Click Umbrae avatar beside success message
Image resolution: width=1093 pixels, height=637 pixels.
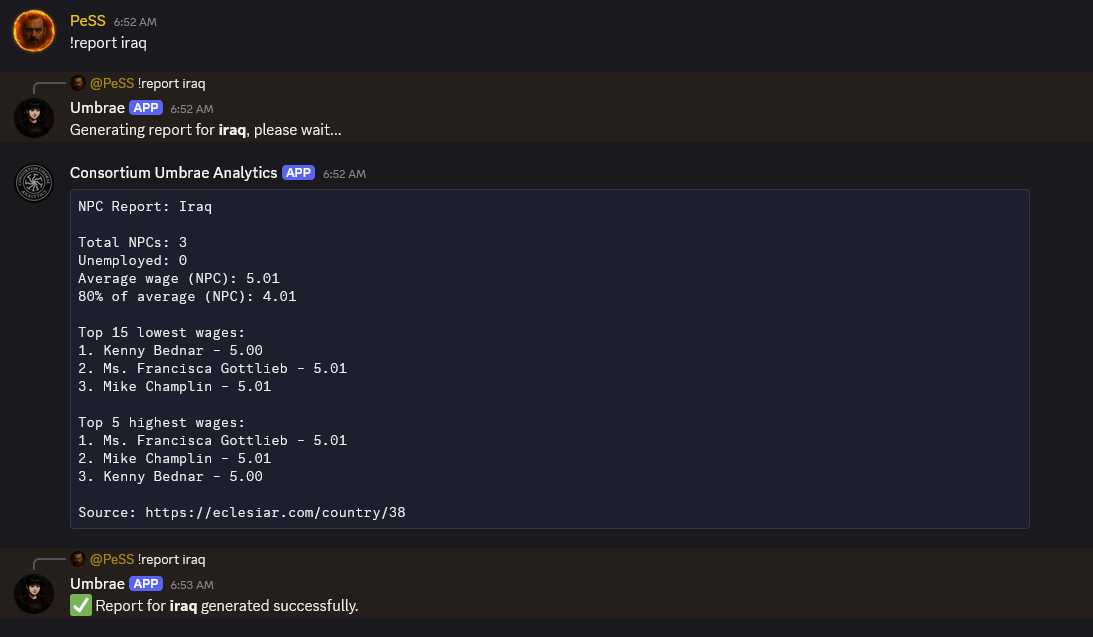pyautogui.click(x=33, y=594)
